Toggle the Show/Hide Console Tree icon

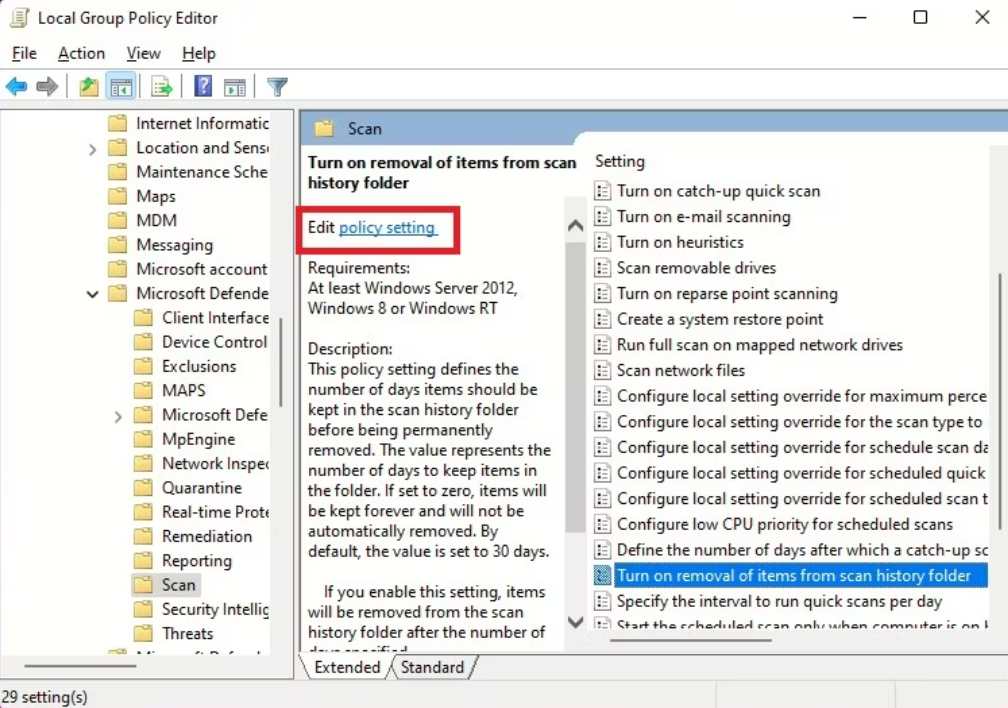click(x=121, y=87)
